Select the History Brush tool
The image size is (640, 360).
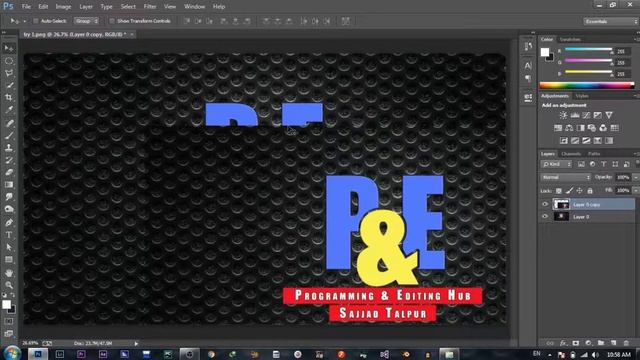click(x=9, y=160)
